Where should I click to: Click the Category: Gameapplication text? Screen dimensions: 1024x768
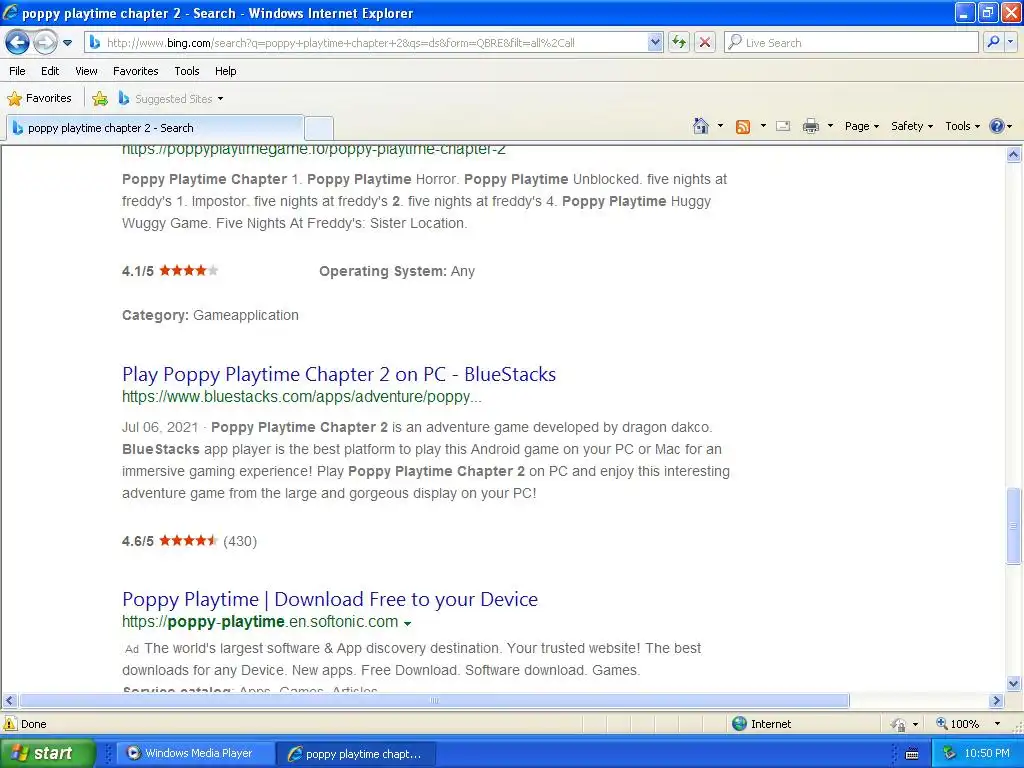[x=210, y=315]
